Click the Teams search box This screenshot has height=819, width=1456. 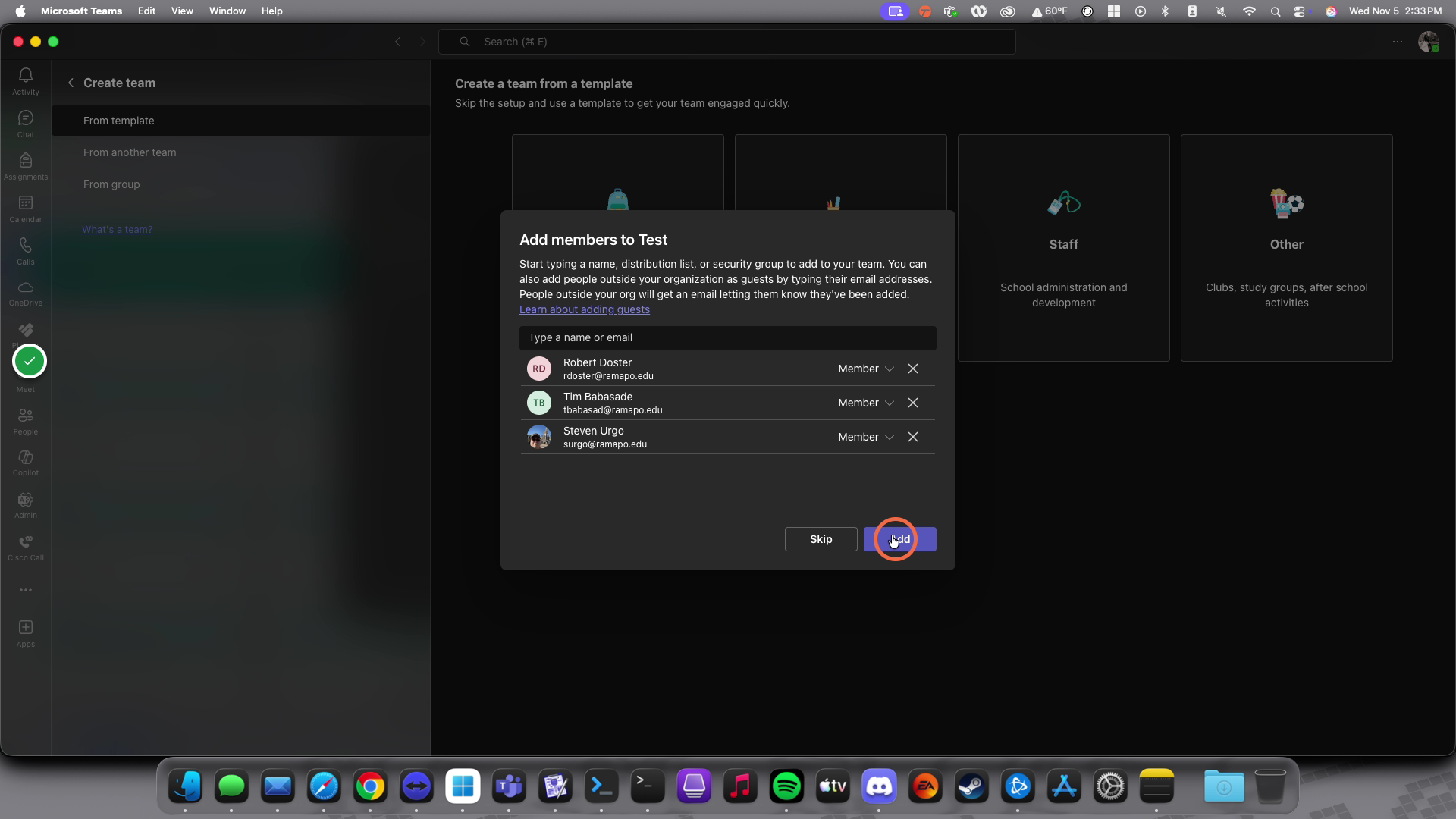coord(727,42)
